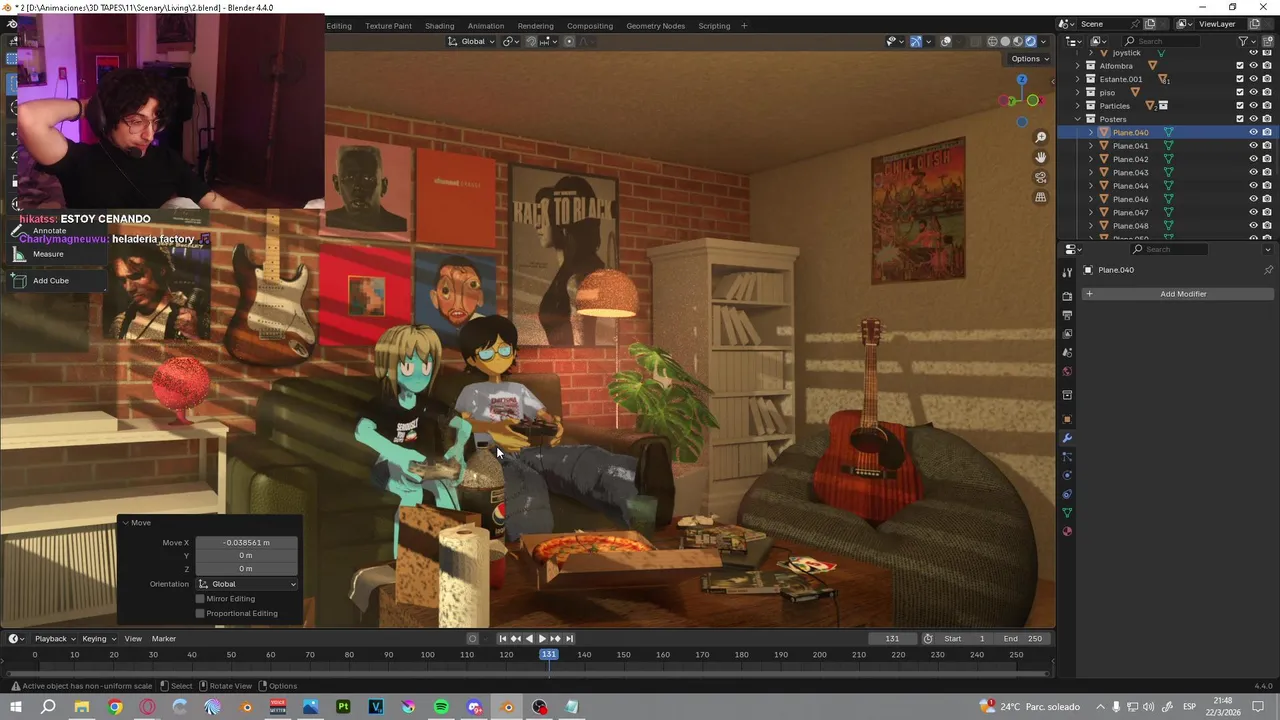The height and width of the screenshot is (720, 1280).
Task: Open the Modifiers properties tab (wrench)
Action: pyautogui.click(x=1067, y=438)
